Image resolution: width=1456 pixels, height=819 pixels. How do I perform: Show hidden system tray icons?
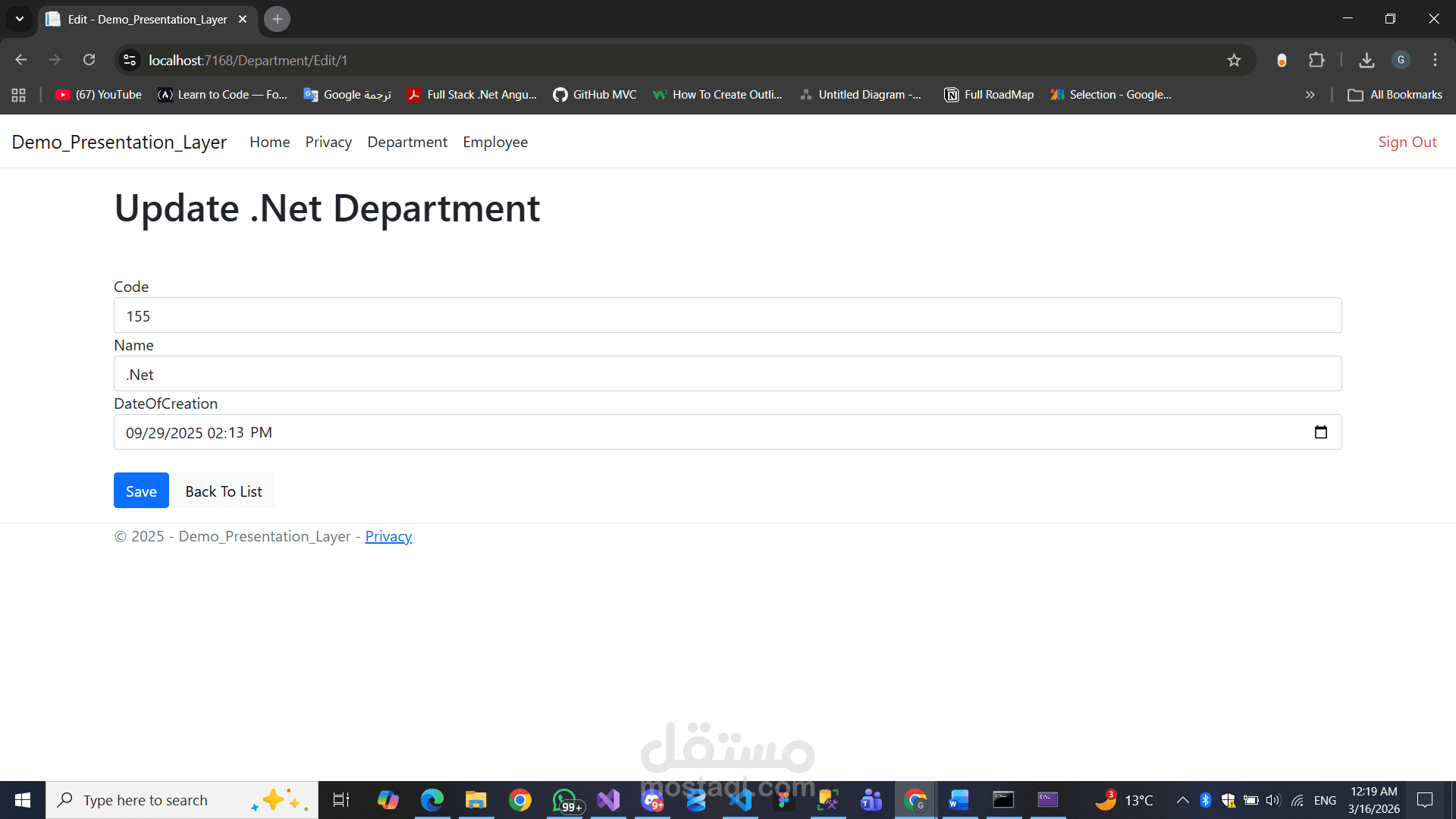pos(1182,800)
